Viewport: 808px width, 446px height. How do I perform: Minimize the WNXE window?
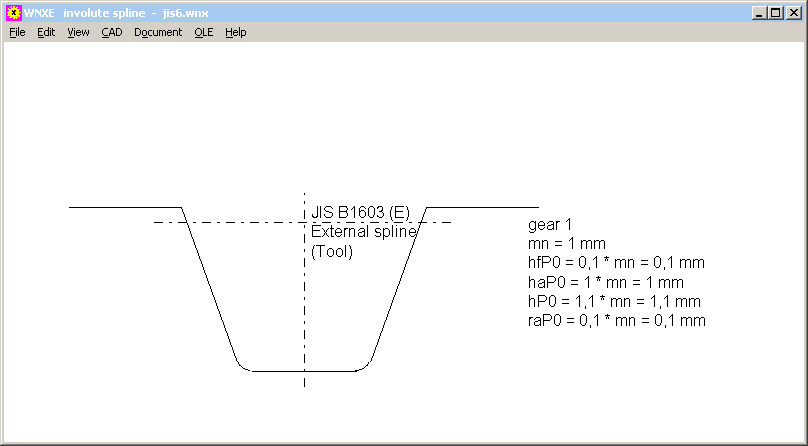click(759, 13)
